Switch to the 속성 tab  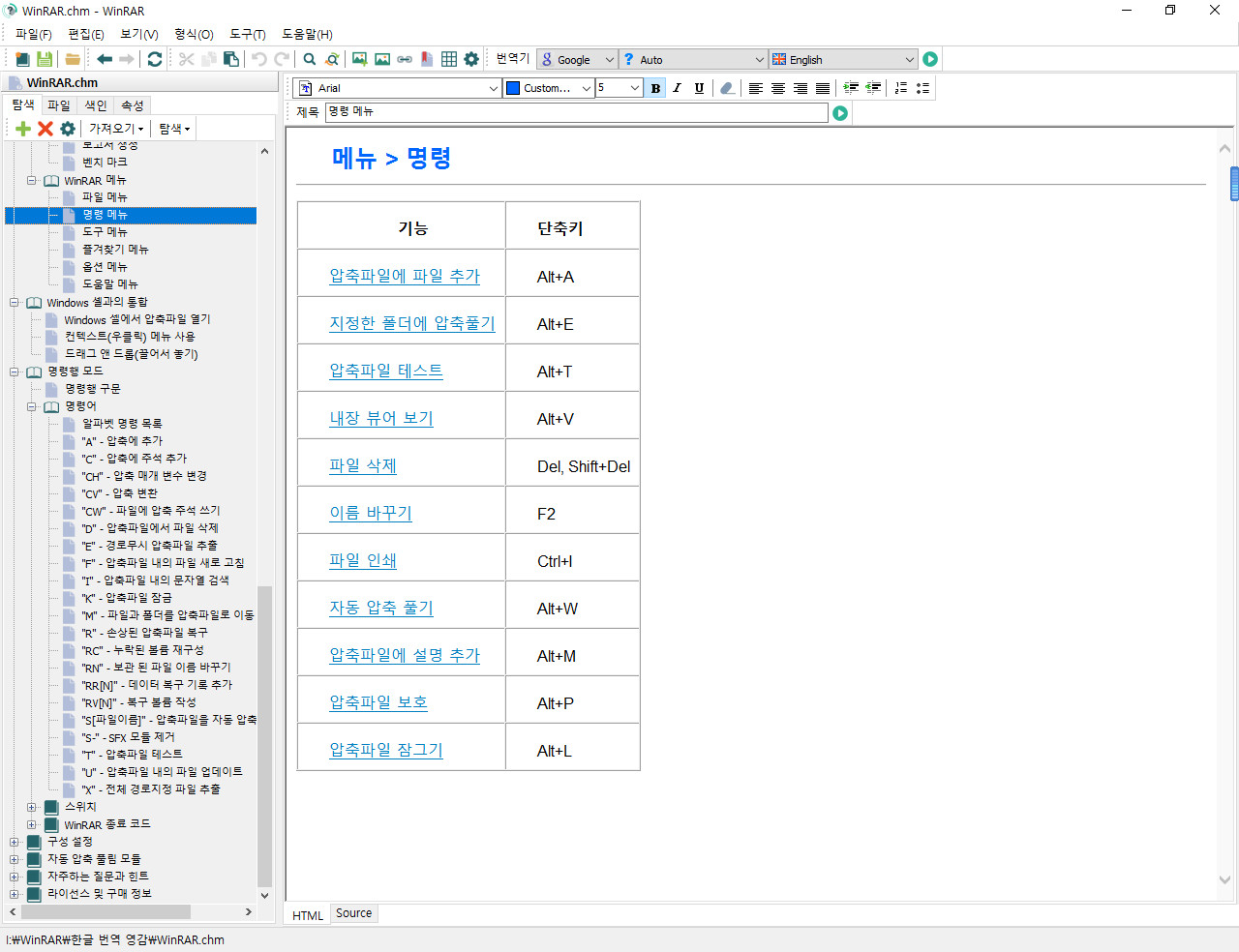(133, 105)
